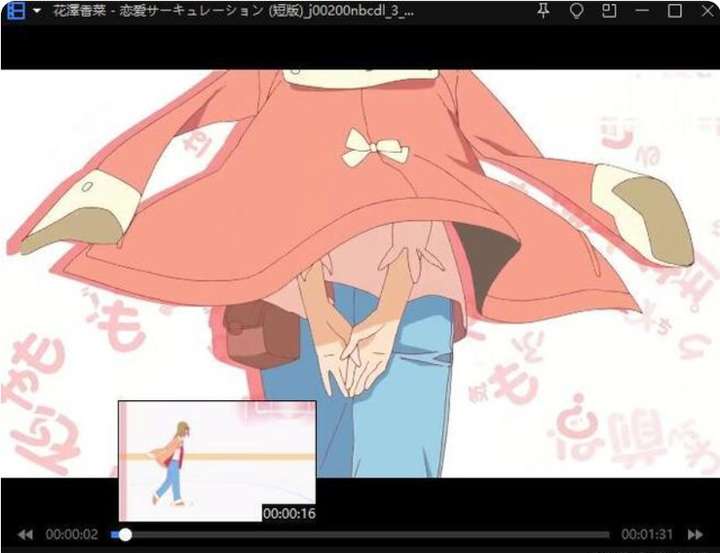Click the rewind button left of elapsed time
The height and width of the screenshot is (553, 720).
[x=25, y=535]
